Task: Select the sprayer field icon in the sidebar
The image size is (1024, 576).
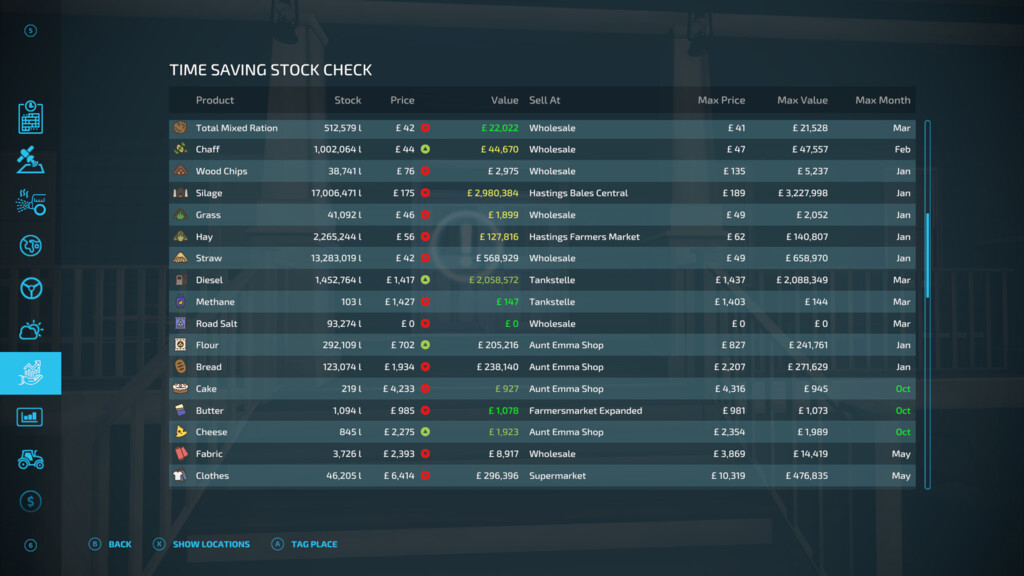Action: [31, 202]
